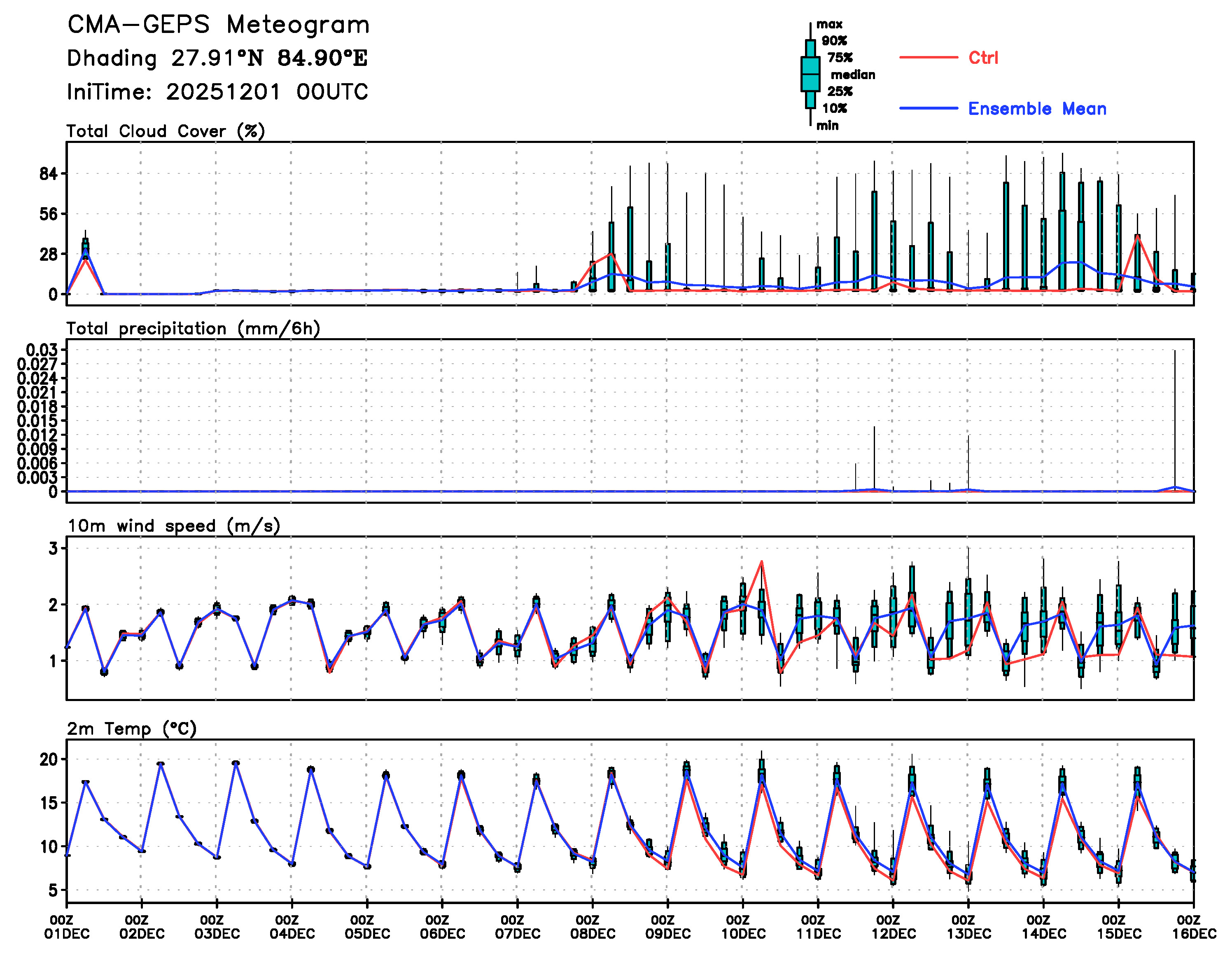Click the 00Z 01DEC axis label

point(67,927)
